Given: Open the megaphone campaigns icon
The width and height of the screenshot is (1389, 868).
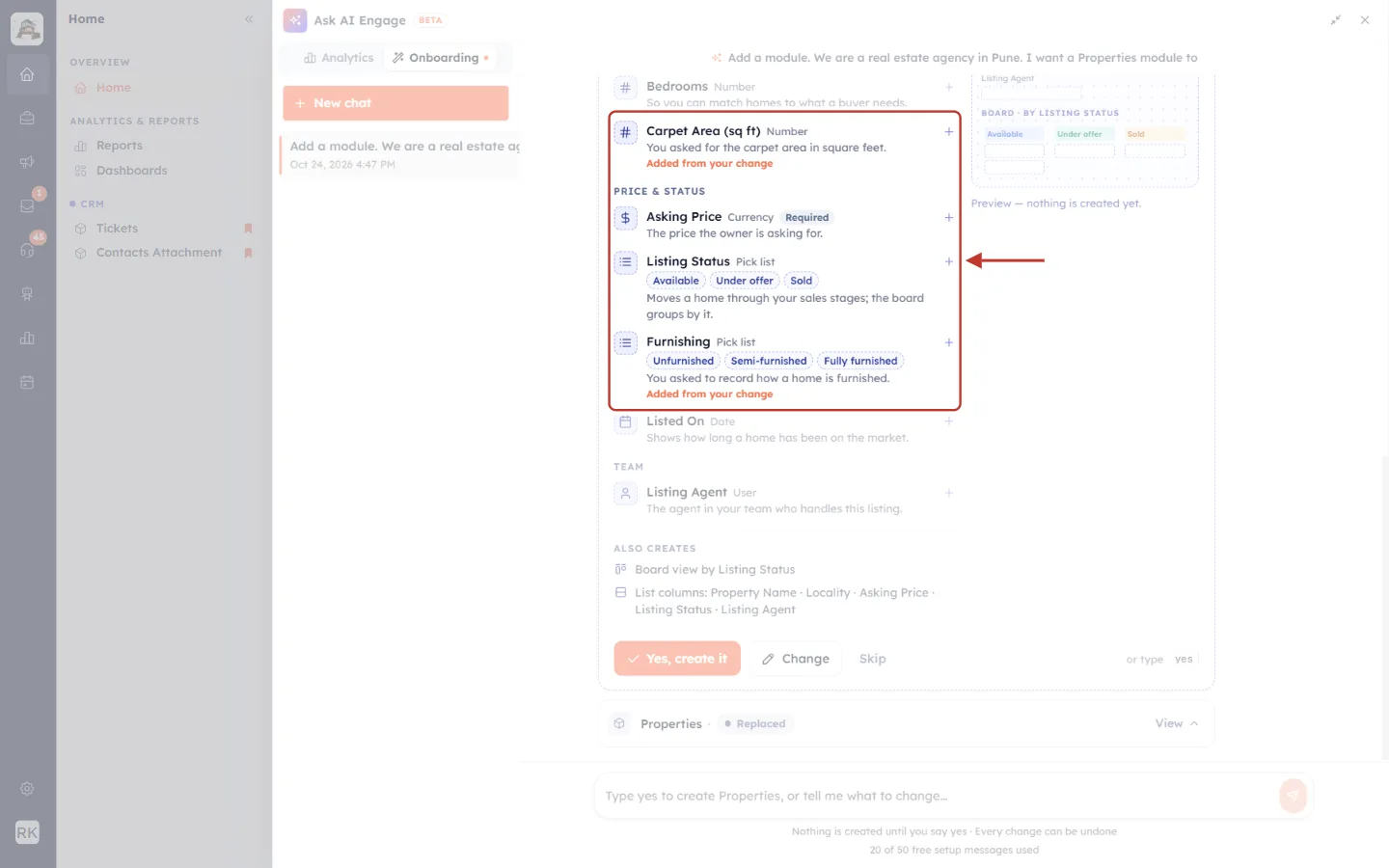Looking at the screenshot, I should [27, 162].
